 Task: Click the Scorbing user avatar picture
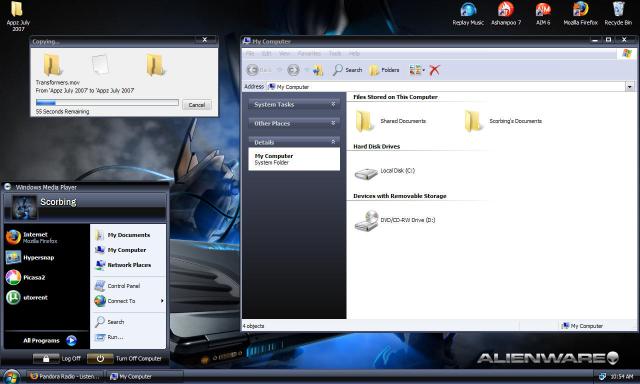[x=24, y=207]
